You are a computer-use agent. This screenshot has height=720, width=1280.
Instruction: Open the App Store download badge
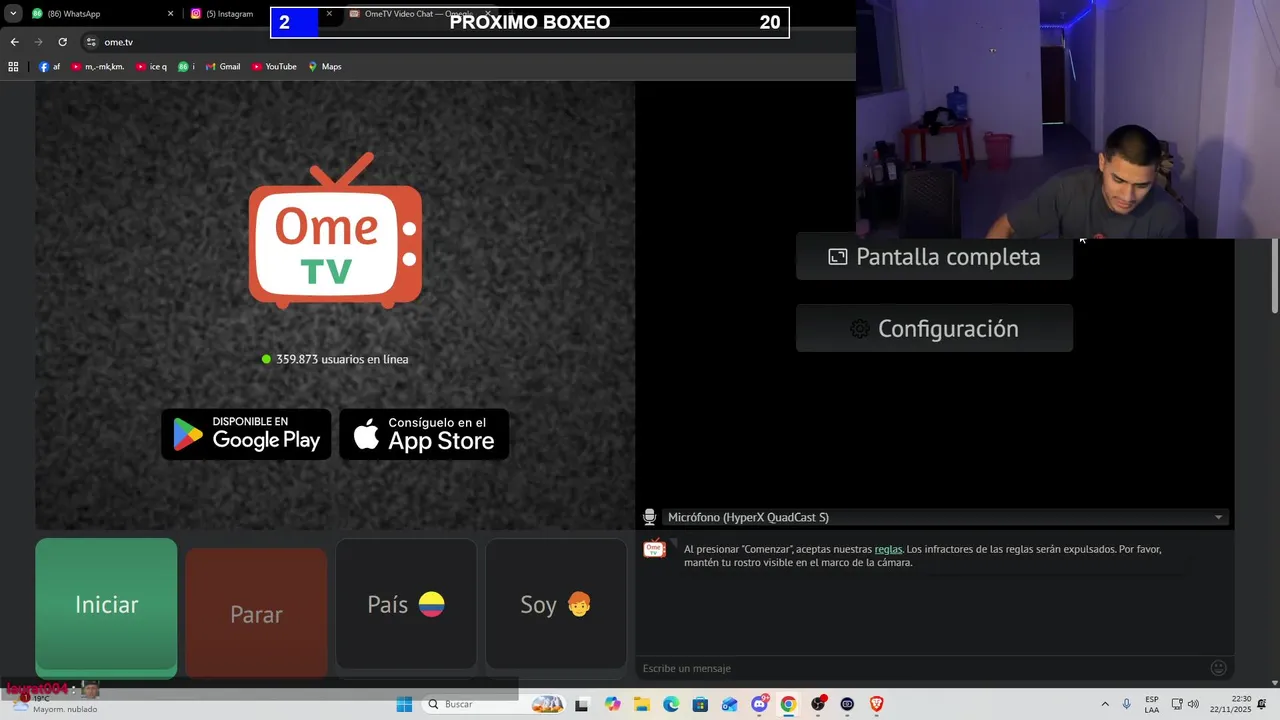click(x=424, y=434)
